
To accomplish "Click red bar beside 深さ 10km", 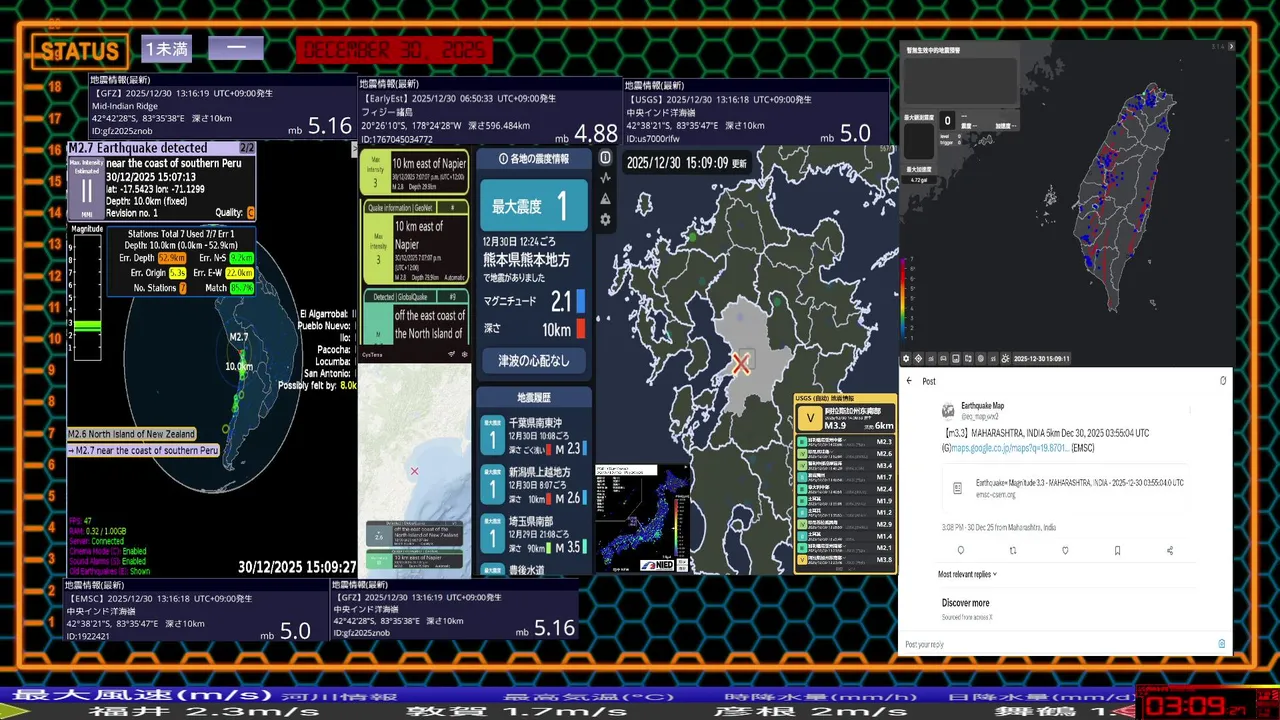I will 580,328.
